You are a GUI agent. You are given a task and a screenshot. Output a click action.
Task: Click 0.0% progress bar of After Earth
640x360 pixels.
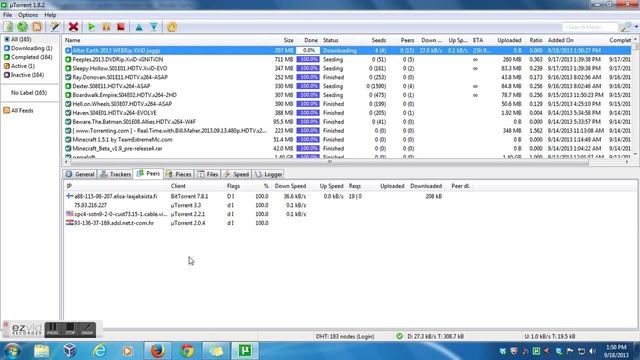(308, 50)
